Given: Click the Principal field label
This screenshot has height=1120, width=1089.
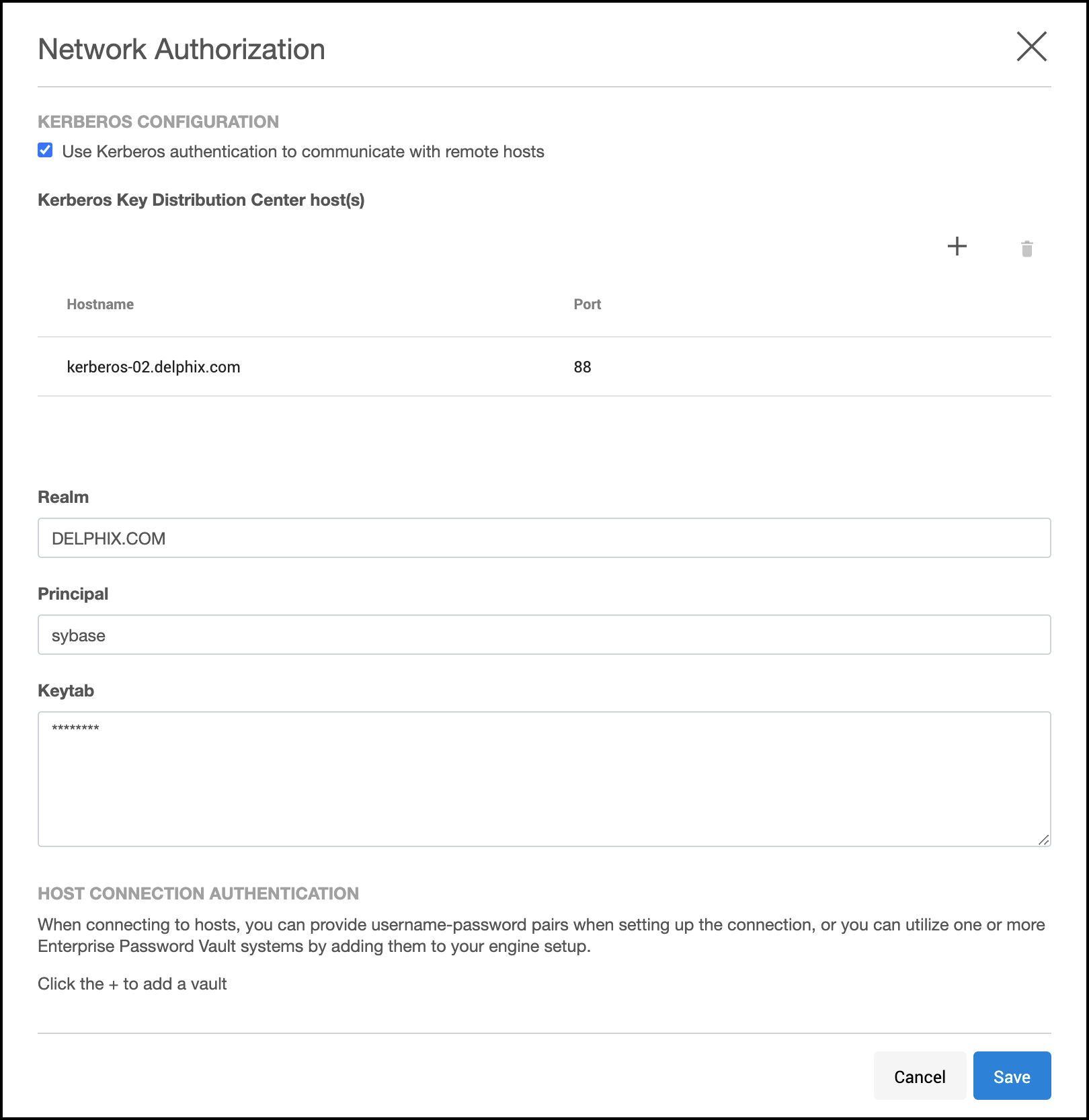Looking at the screenshot, I should pos(73,594).
